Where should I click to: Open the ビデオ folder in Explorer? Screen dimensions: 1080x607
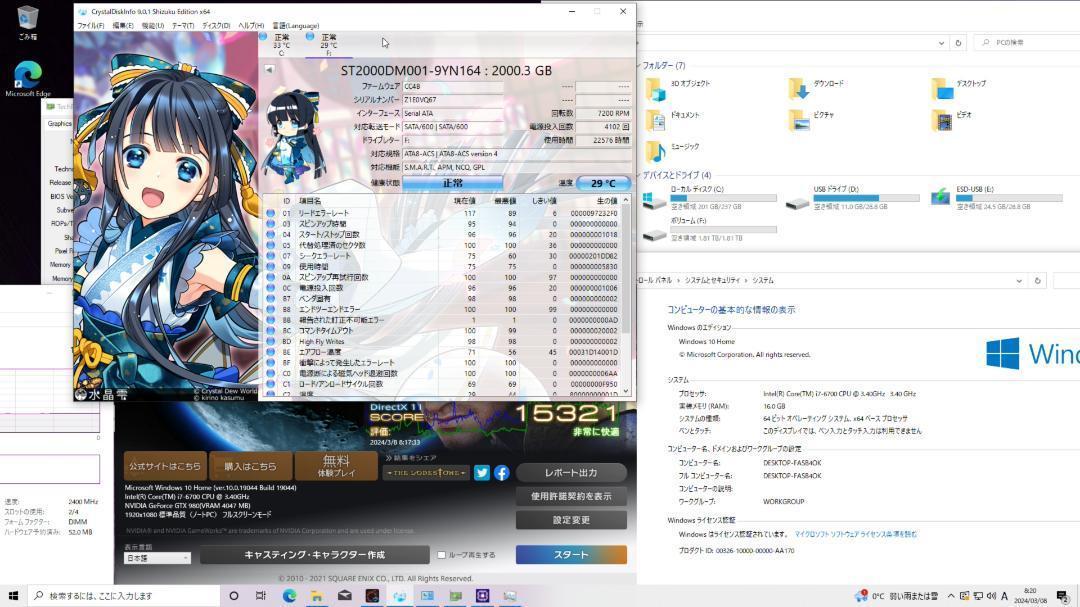[x=952, y=121]
